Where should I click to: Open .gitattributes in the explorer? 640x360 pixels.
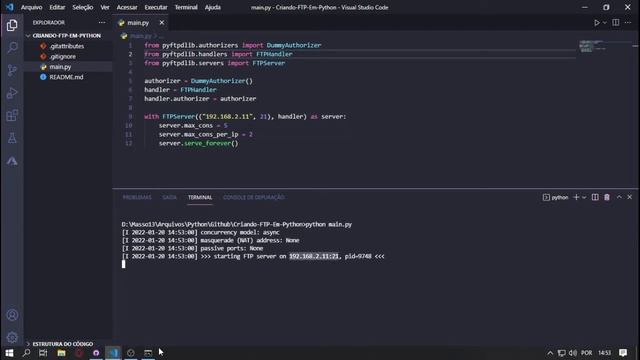coord(67,46)
